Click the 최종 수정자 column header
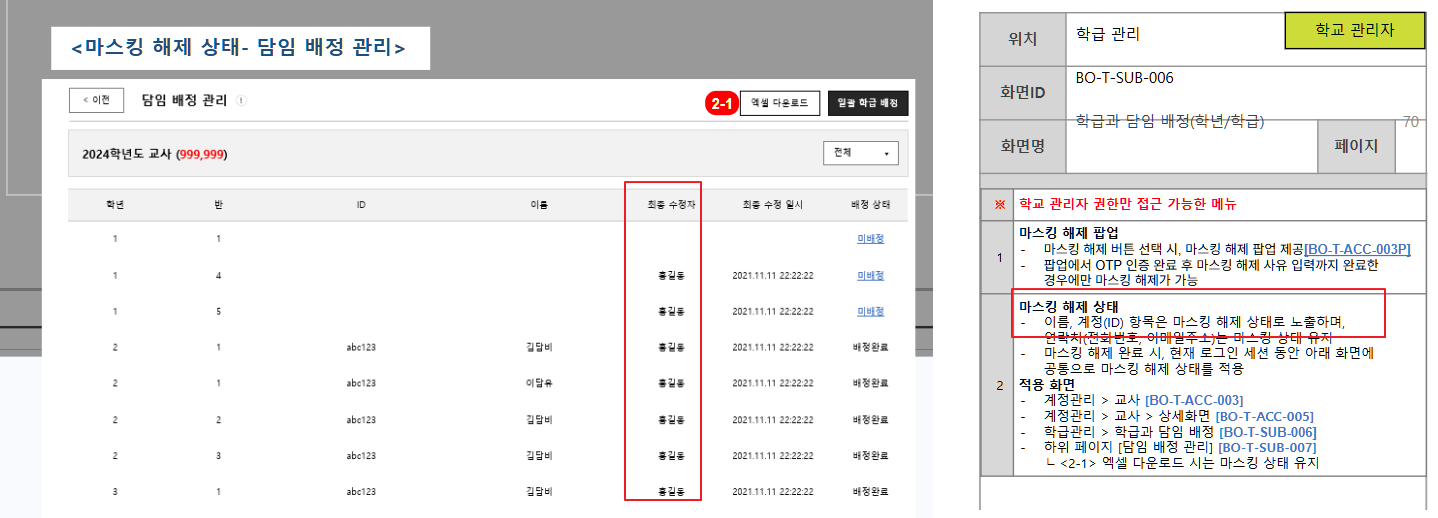This screenshot has height=518, width=1438. (x=663, y=205)
